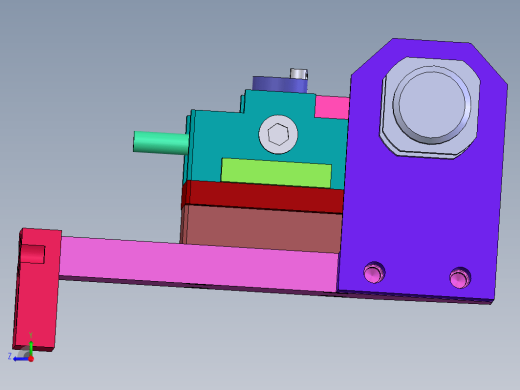Pick the dark red plate under housing
Viewport: 520px width, 390px height.
tap(263, 197)
